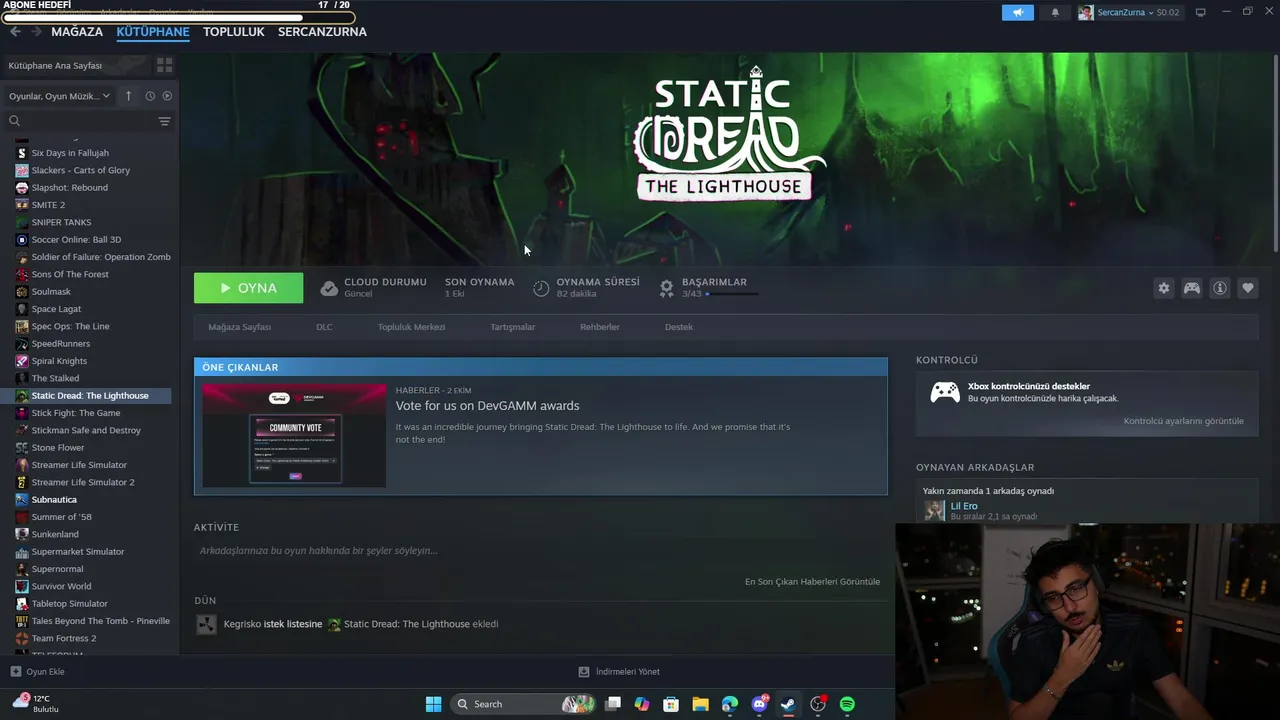Click the achievements icon

[x=667, y=288]
